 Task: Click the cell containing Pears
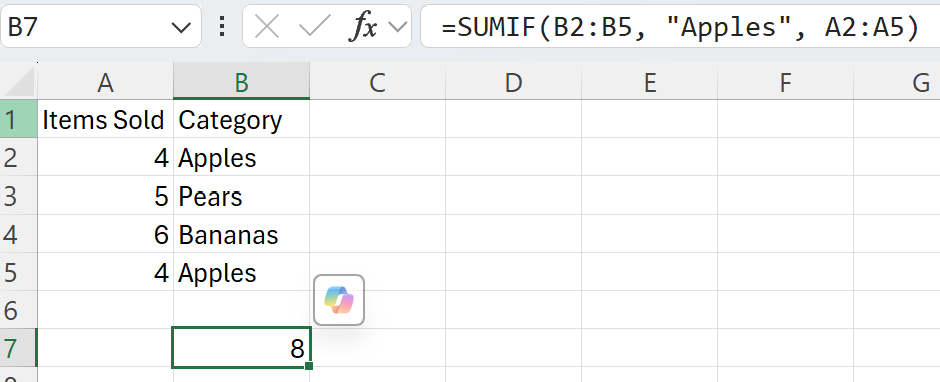242,196
